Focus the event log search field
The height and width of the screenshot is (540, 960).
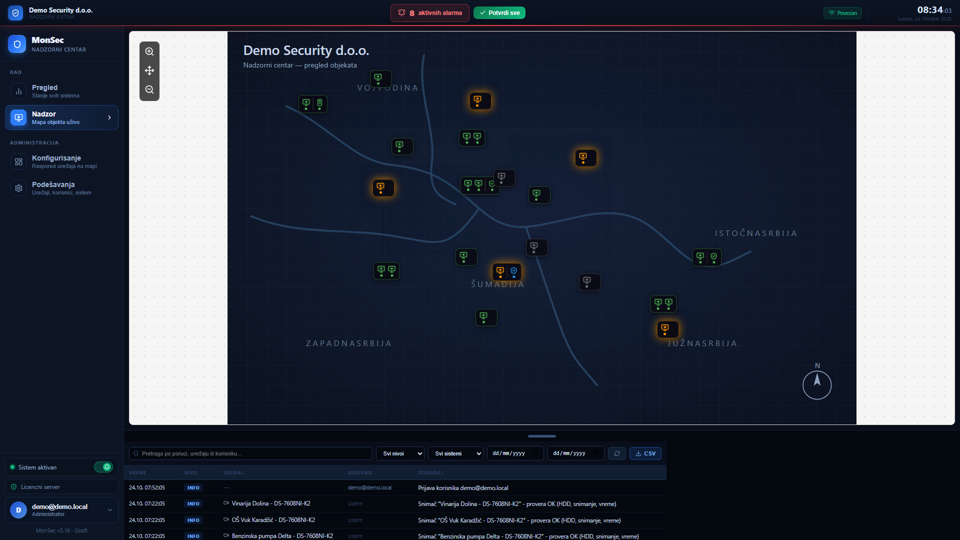250,454
